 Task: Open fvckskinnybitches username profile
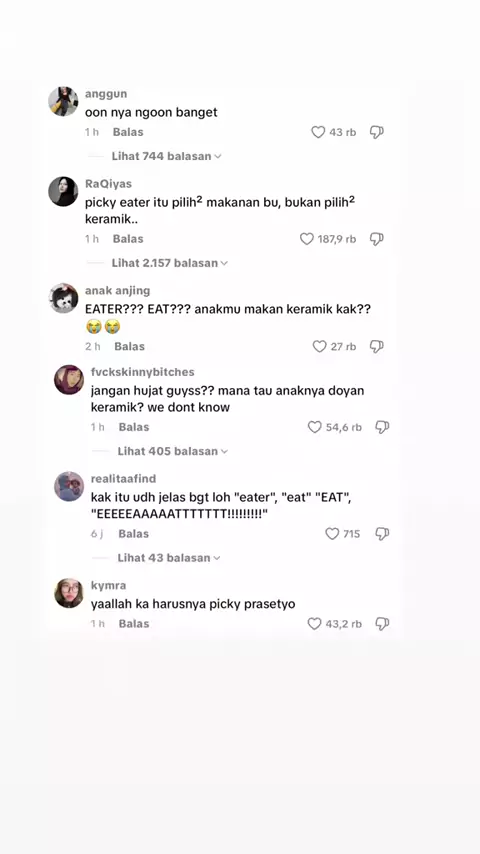pyautogui.click(x=143, y=372)
